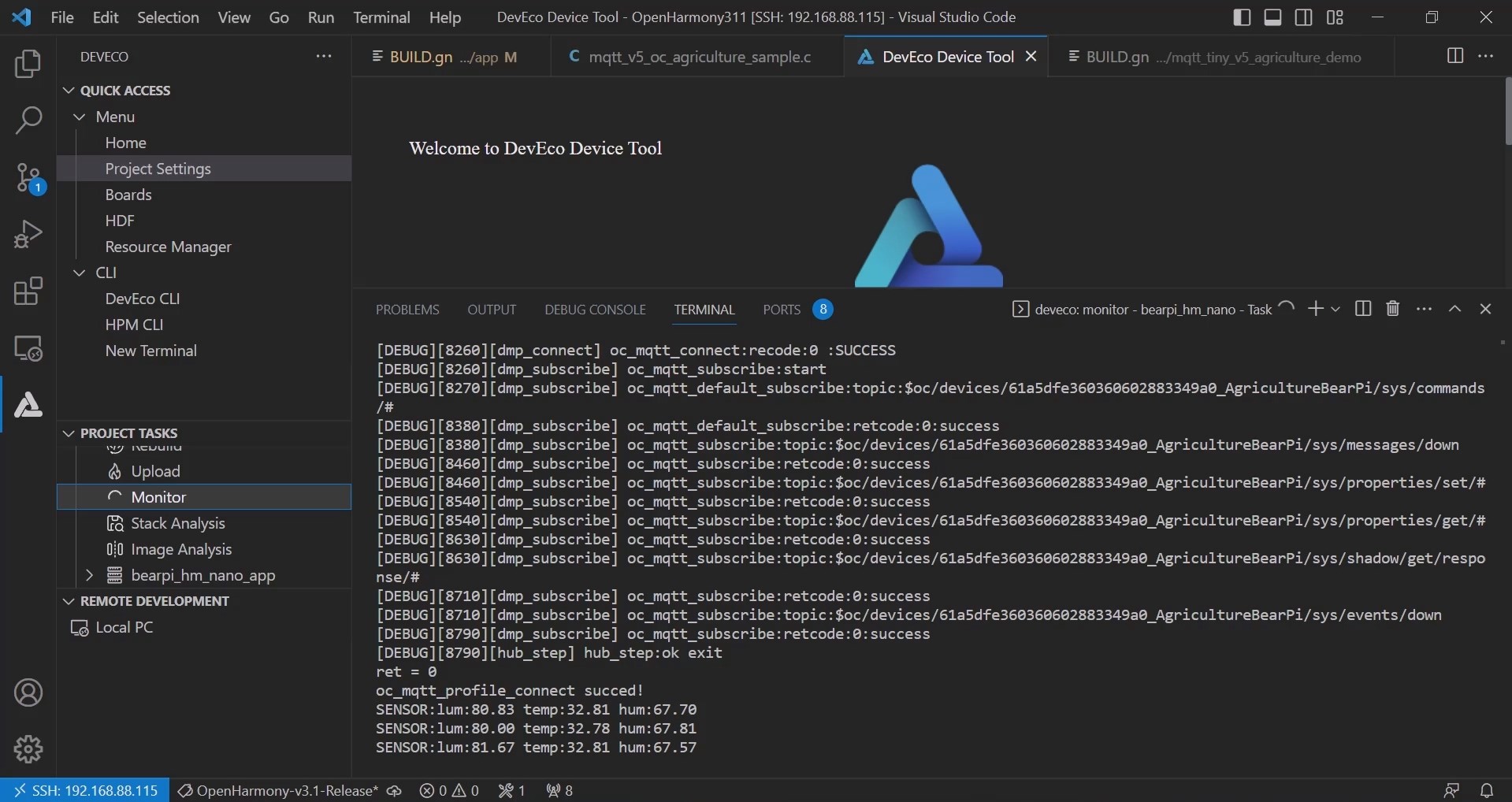Toggle secondary side bar layout icon
Viewport: 1512px width, 802px height.
[1304, 17]
